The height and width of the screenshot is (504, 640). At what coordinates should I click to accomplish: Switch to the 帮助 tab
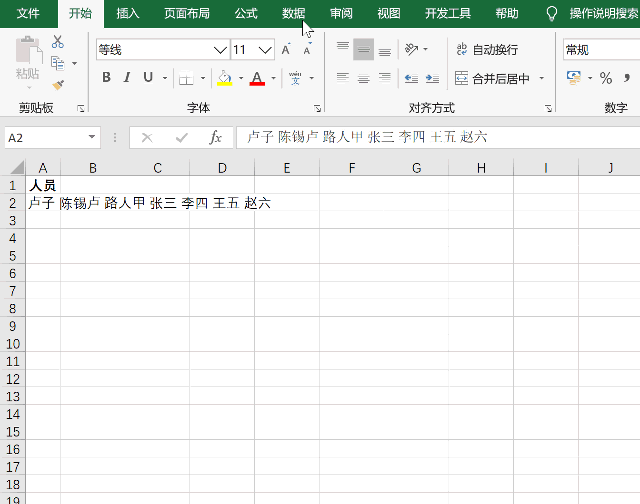507,13
